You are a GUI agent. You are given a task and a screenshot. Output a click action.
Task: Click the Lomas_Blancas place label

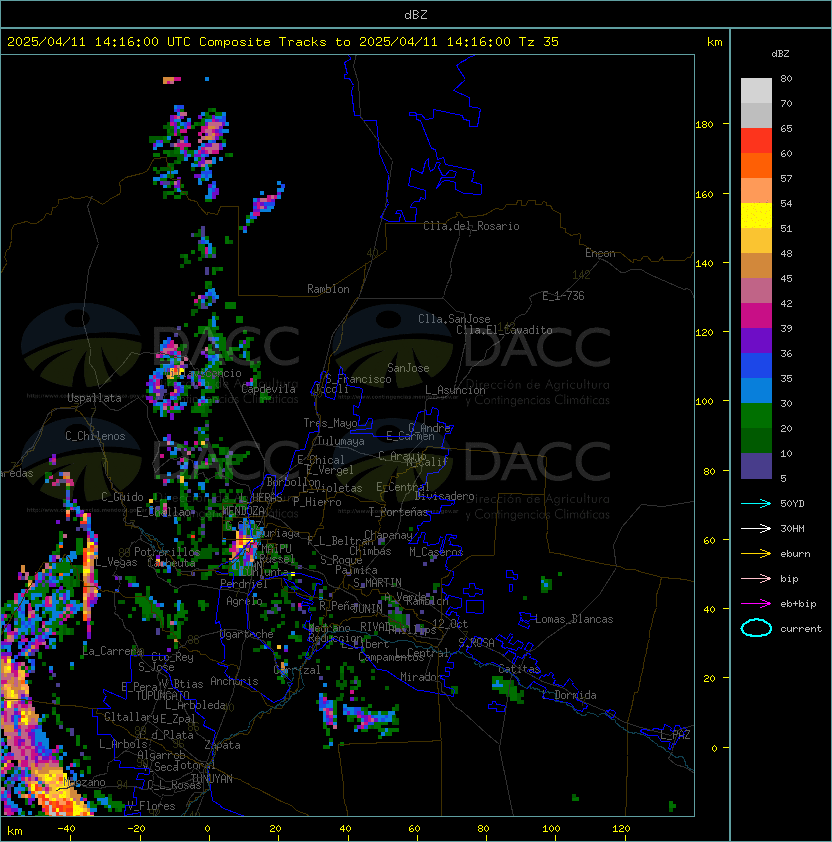(574, 619)
